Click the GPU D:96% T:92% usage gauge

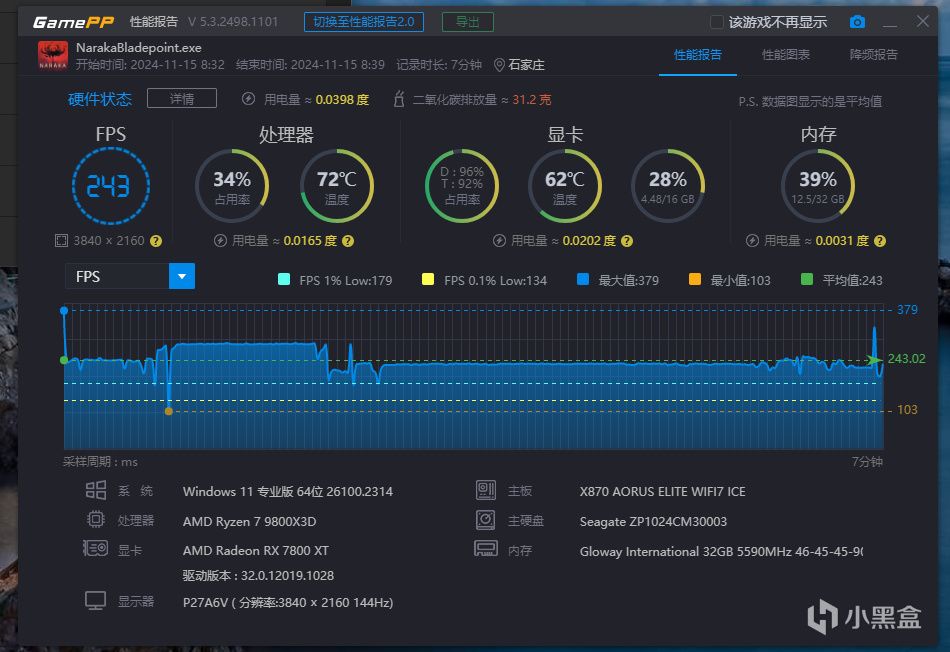(462, 186)
